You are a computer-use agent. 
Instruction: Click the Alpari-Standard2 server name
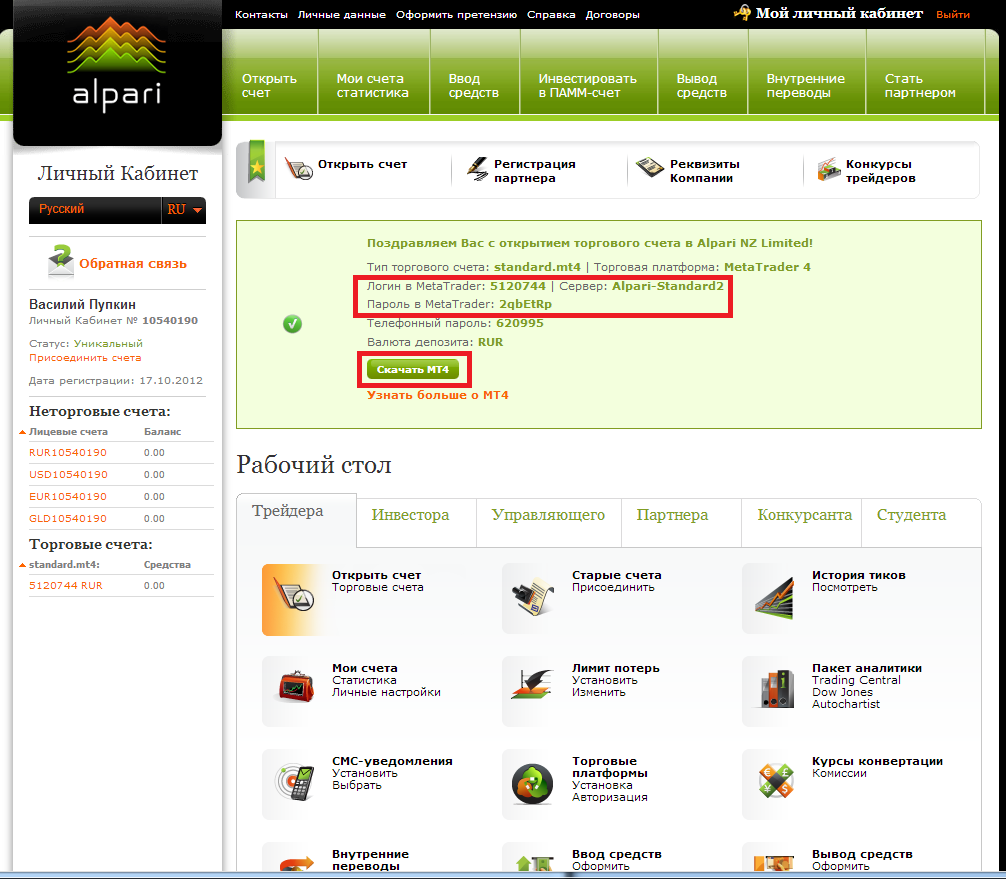[668, 286]
